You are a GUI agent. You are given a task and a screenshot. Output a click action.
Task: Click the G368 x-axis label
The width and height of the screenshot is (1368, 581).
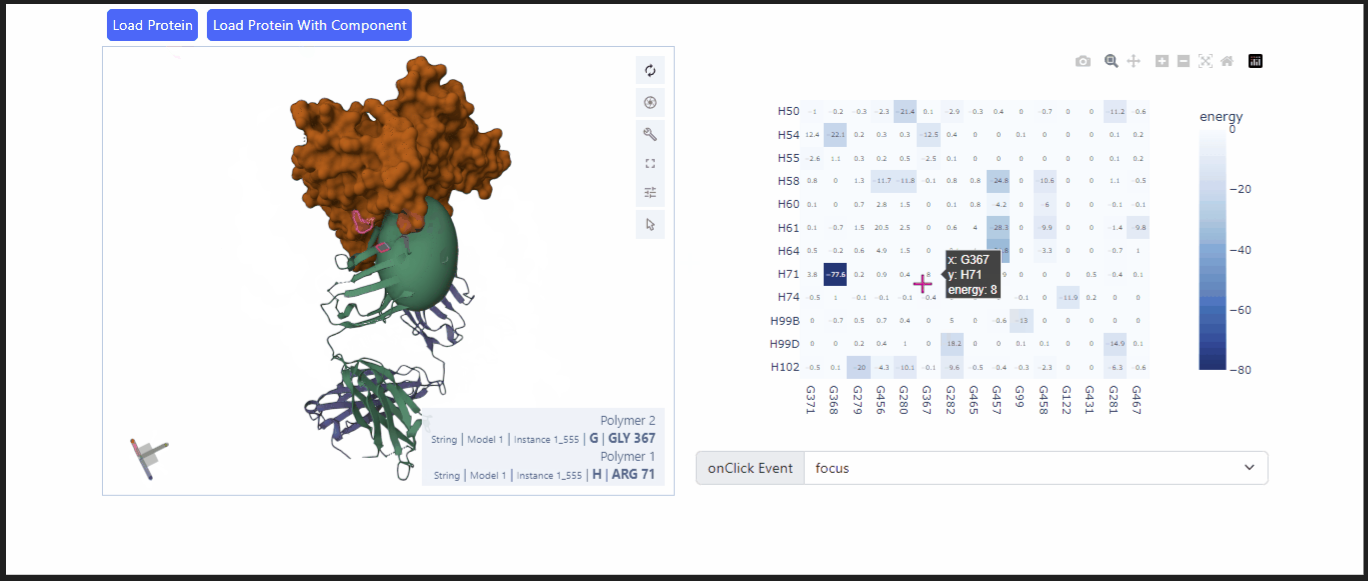coord(834,399)
